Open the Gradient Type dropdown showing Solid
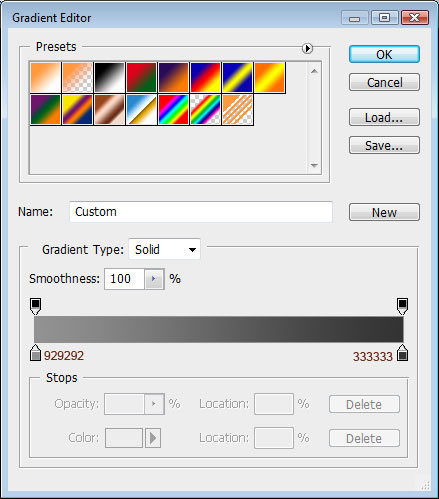Viewport: 439px width, 499px height. [x=165, y=249]
